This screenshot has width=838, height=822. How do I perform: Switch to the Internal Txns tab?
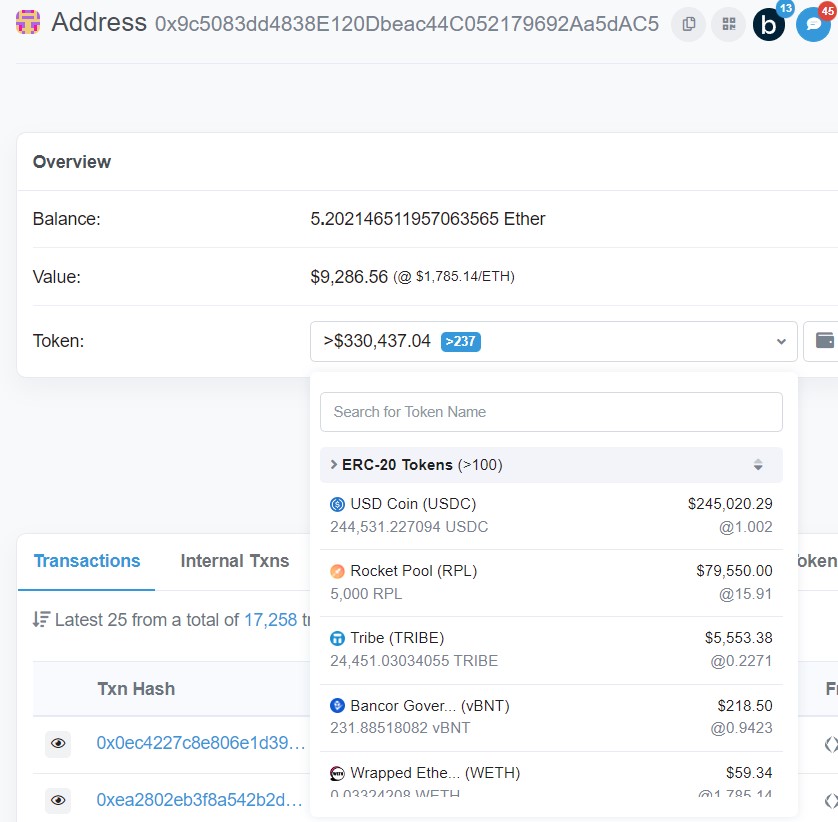(x=234, y=561)
